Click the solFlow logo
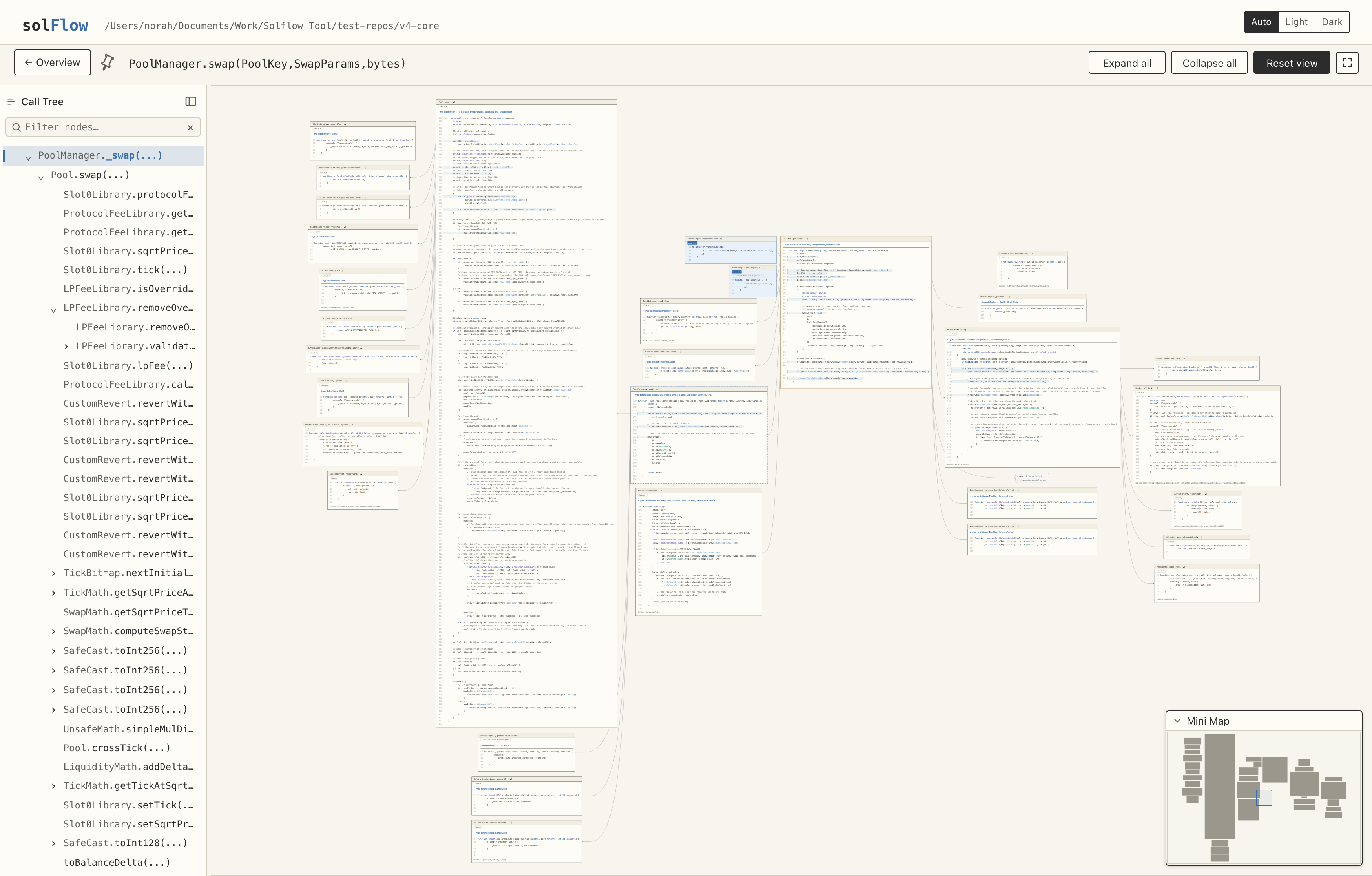The width and height of the screenshot is (1372, 876). click(x=55, y=25)
